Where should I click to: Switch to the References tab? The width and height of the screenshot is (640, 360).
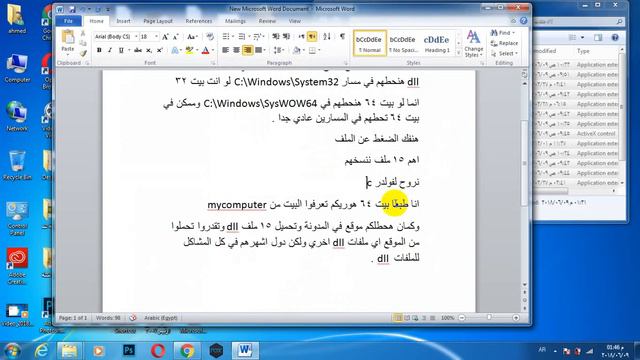point(199,21)
